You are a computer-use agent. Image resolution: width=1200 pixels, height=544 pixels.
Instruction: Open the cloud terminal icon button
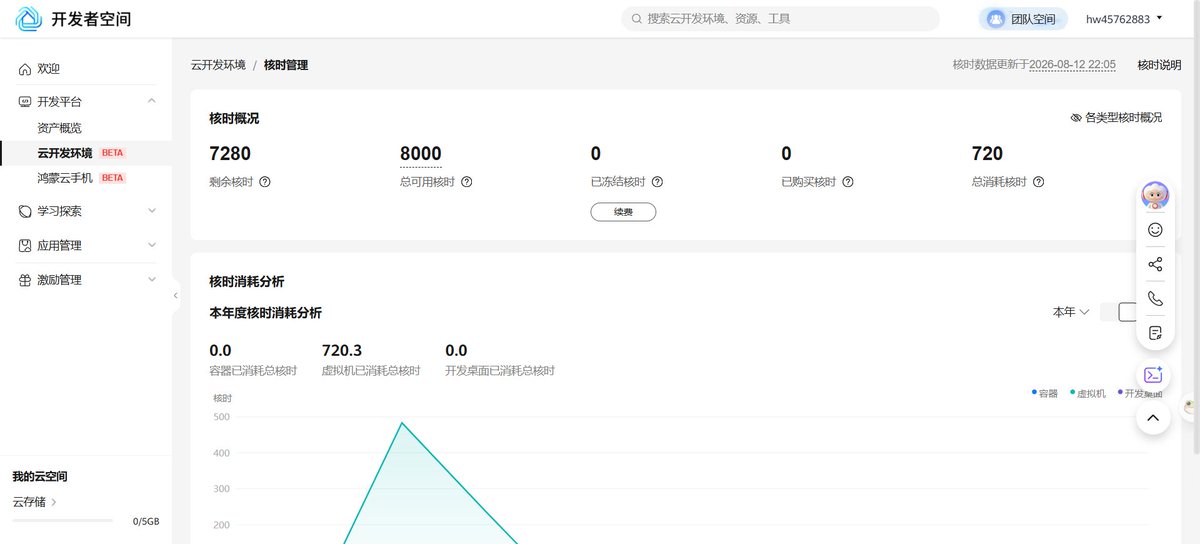click(x=1153, y=375)
